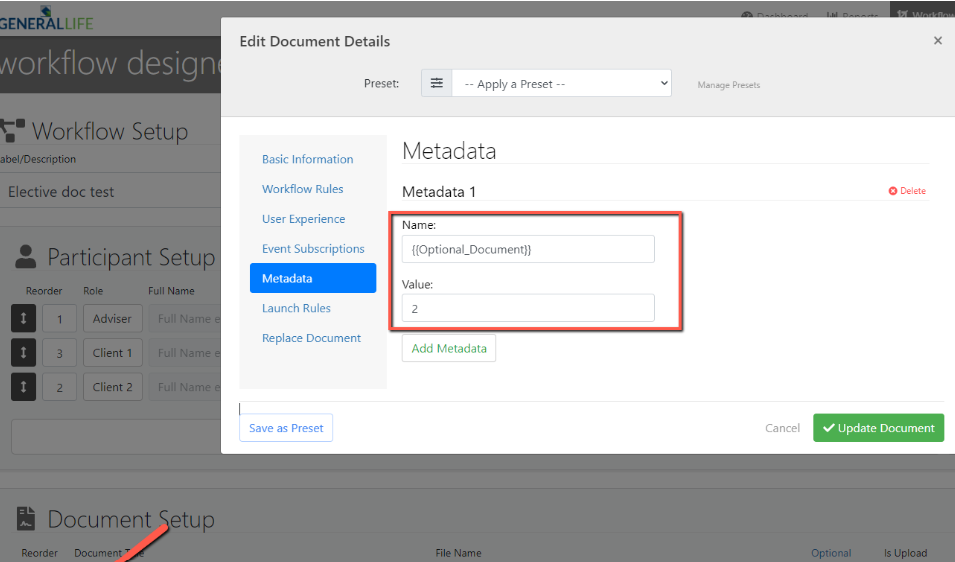955x562 pixels.
Task: Click the metadata Name input field
Action: (528, 249)
